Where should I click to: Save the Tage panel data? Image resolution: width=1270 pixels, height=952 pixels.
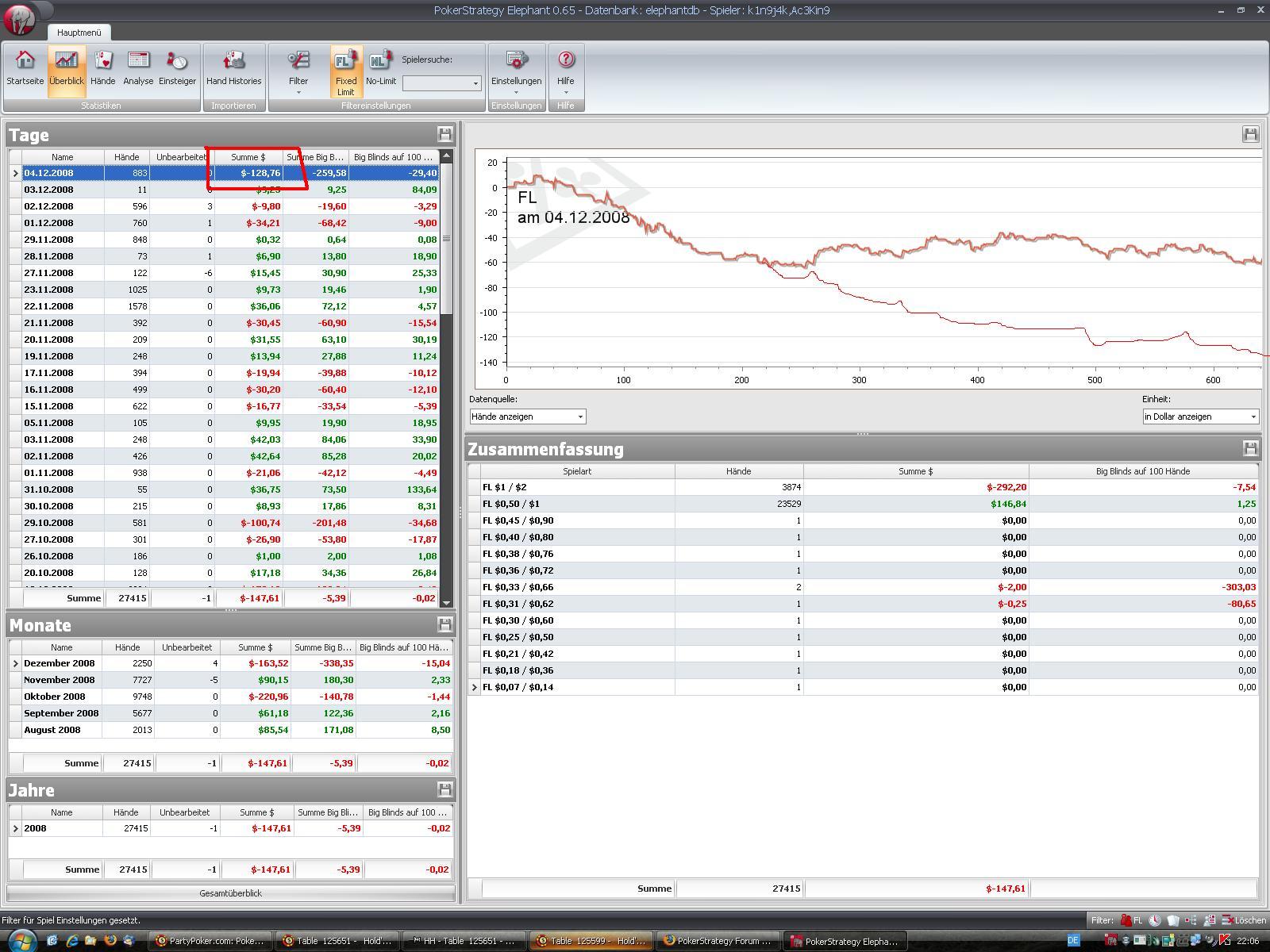pos(444,134)
